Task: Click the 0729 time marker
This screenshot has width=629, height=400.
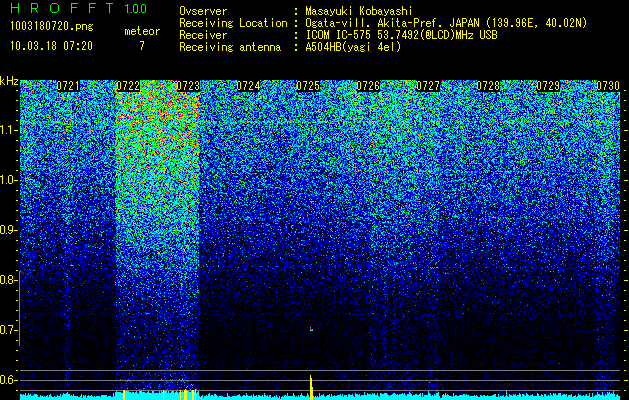Action: click(x=548, y=86)
